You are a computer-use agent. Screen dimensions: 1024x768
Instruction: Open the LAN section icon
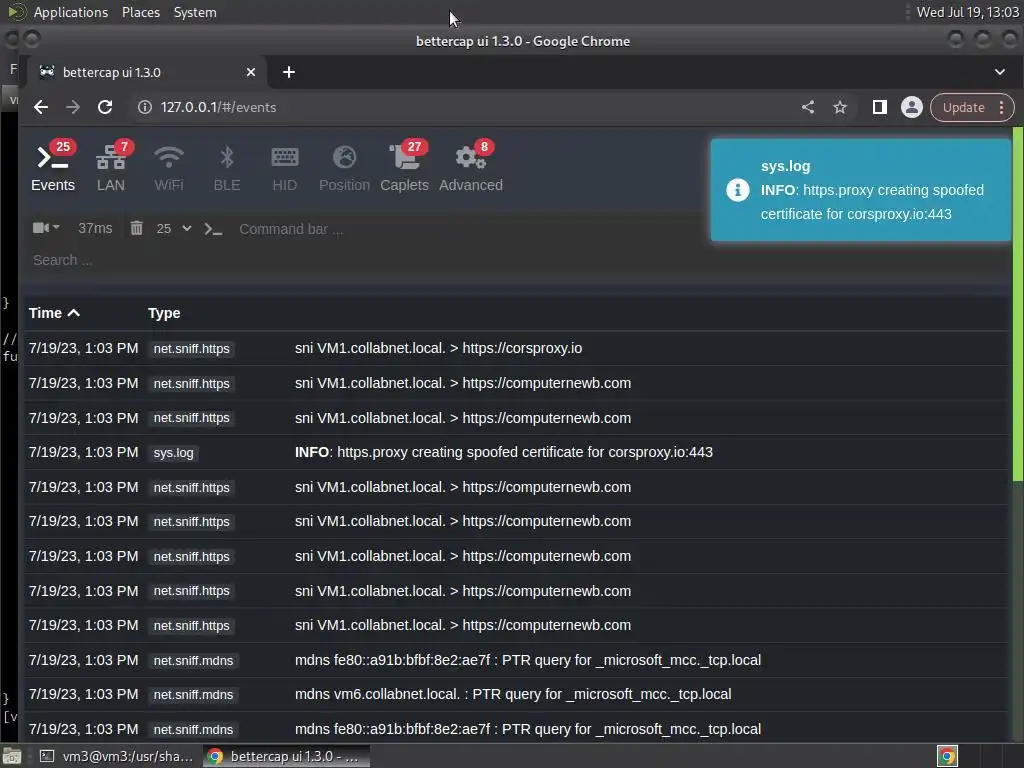tap(110, 167)
